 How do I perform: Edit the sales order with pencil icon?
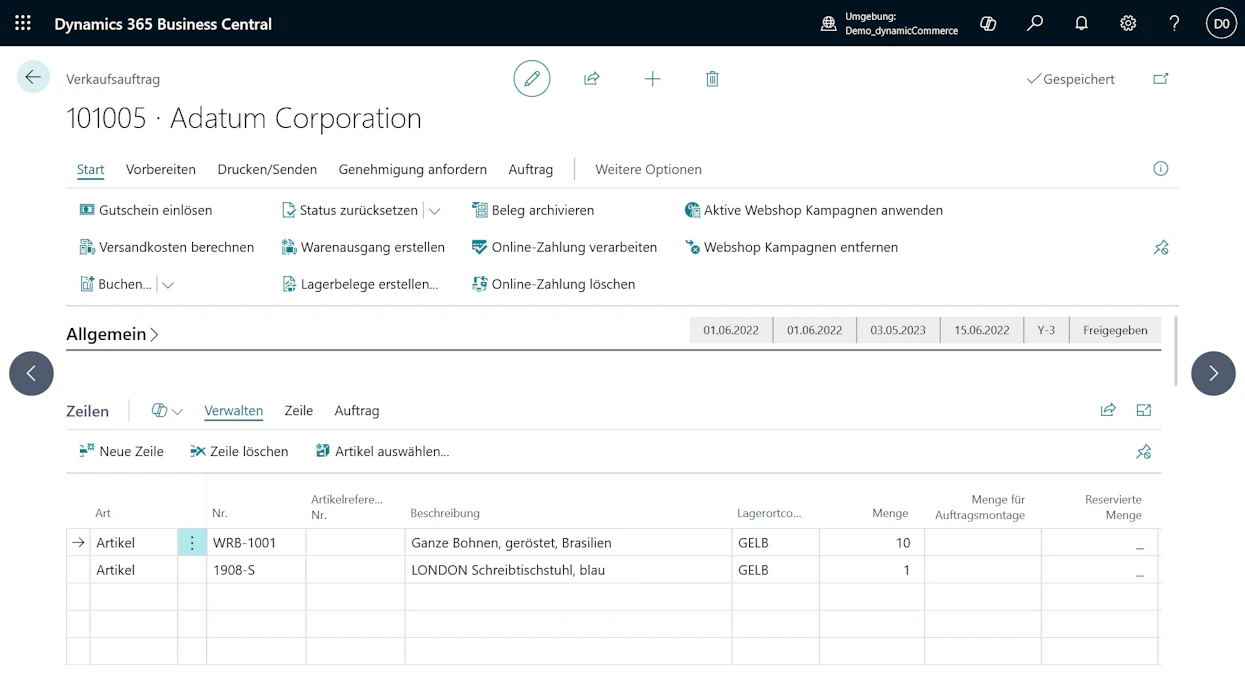532,78
